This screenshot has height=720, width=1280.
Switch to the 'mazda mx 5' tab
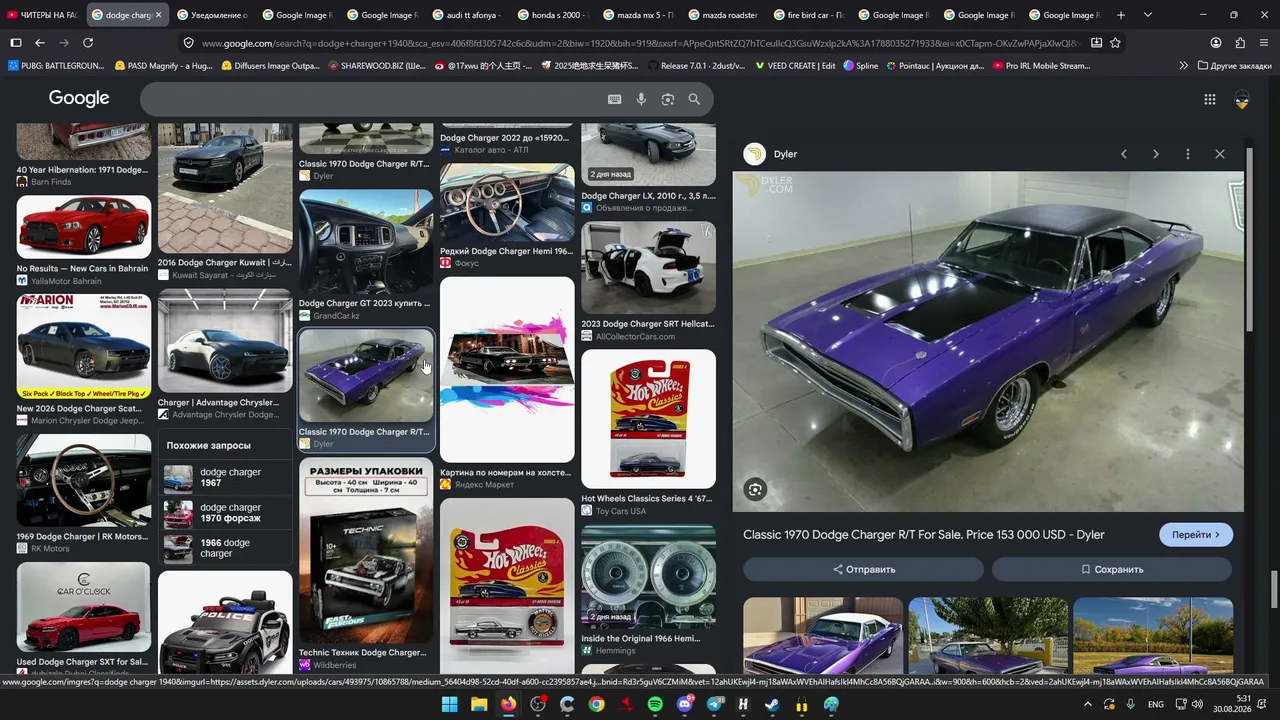click(x=638, y=15)
